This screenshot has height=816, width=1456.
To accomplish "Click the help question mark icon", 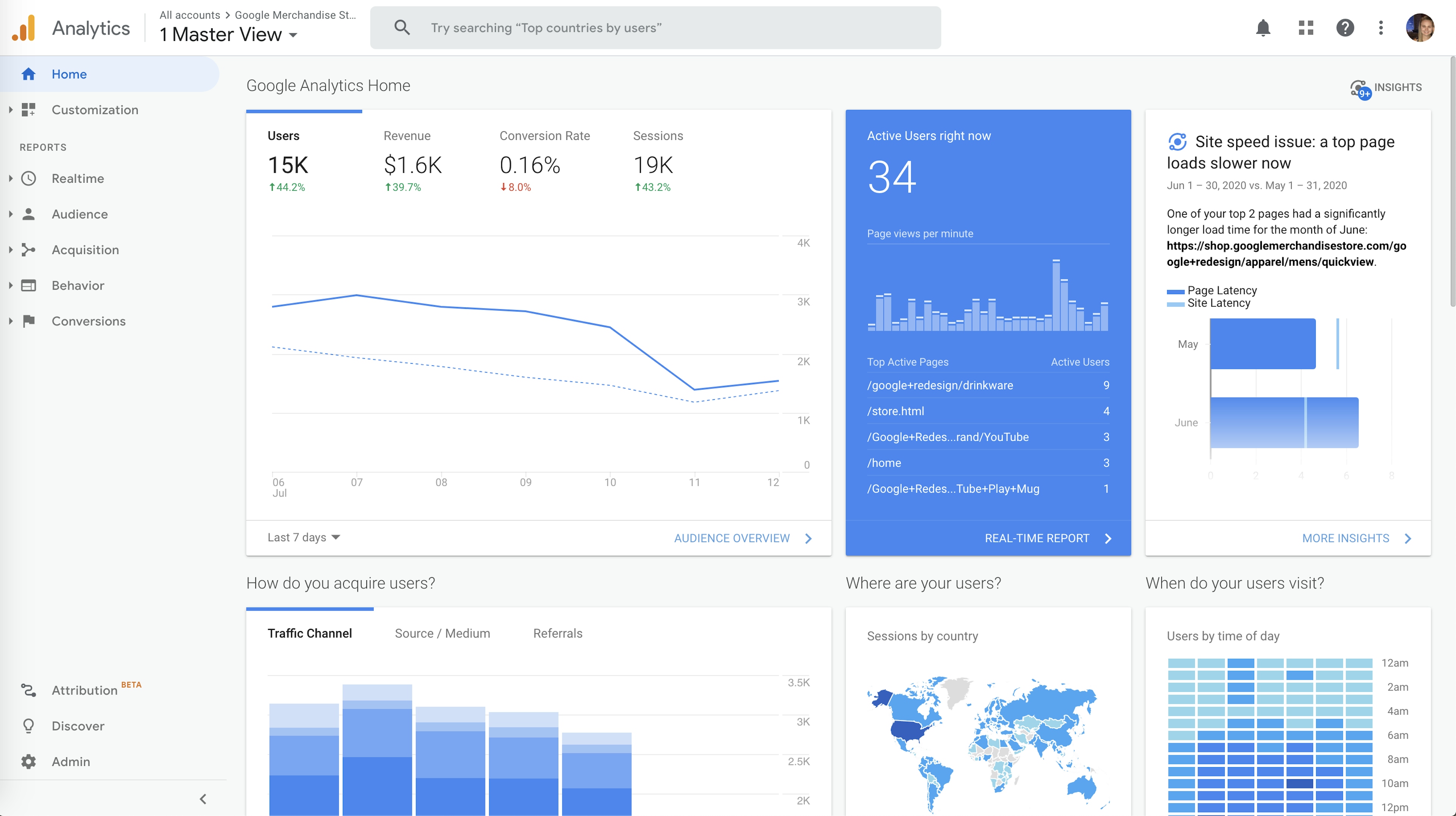I will tap(1345, 28).
